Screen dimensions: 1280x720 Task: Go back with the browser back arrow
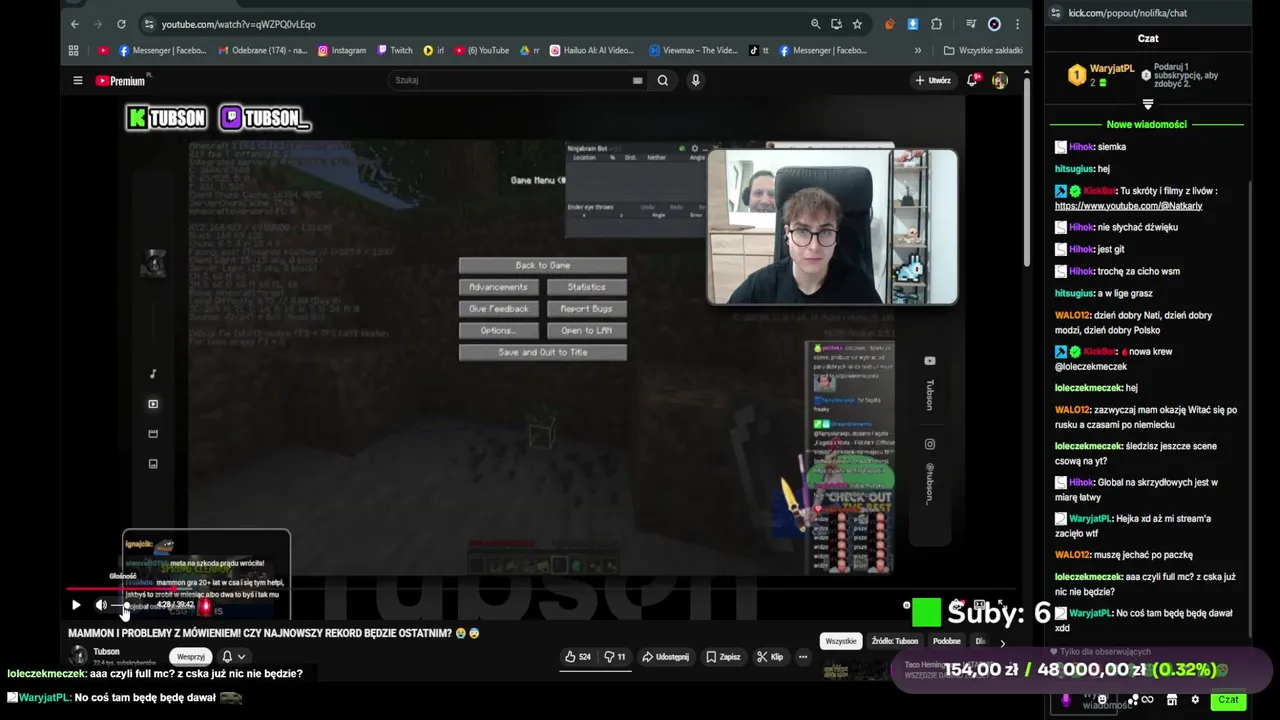pos(75,24)
